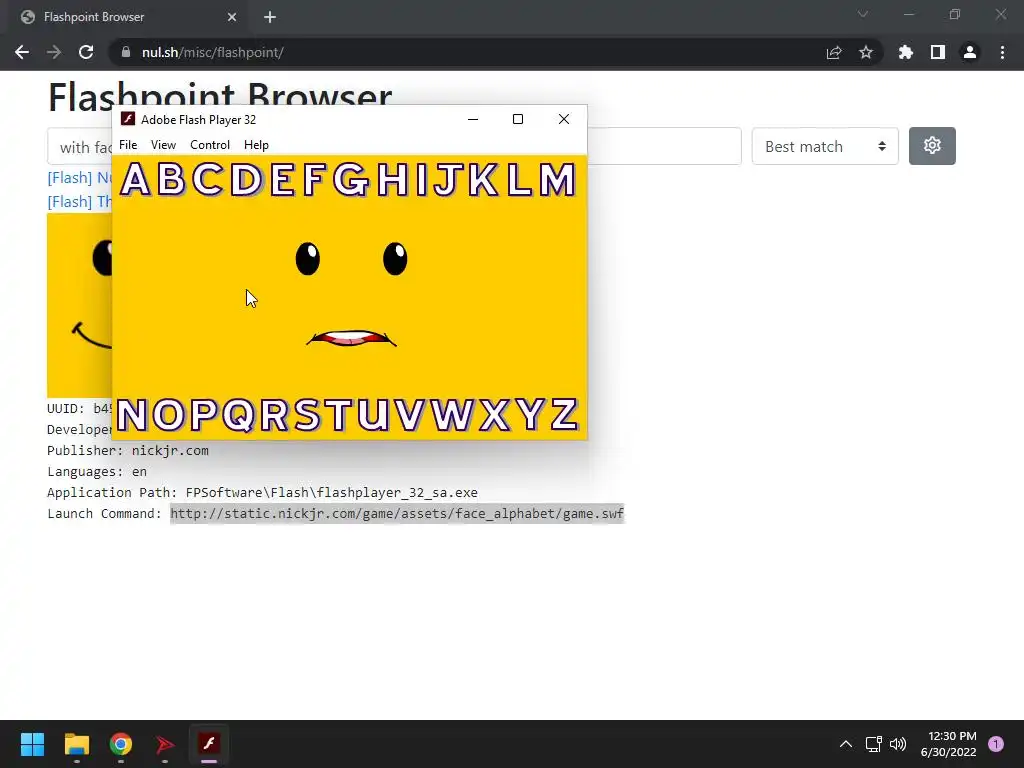
Task: Reload the page in Chrome
Action: [86, 52]
